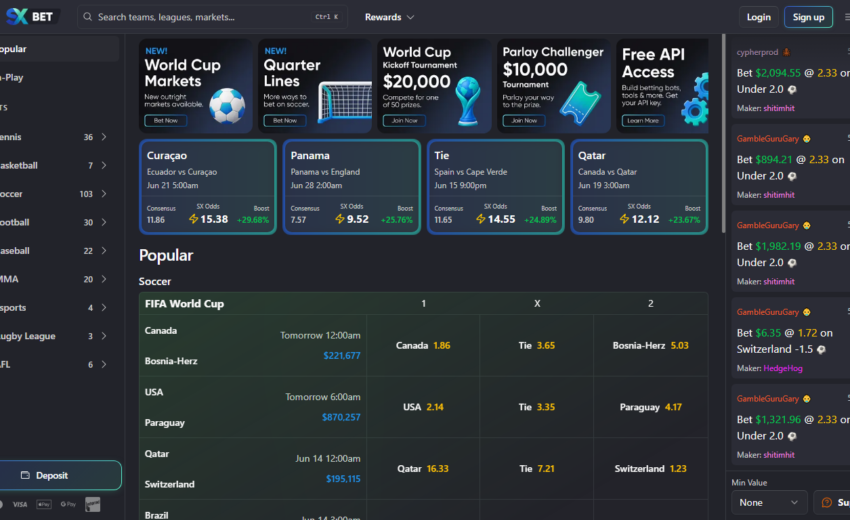Select Switzerland 1.23 odds

(651, 468)
